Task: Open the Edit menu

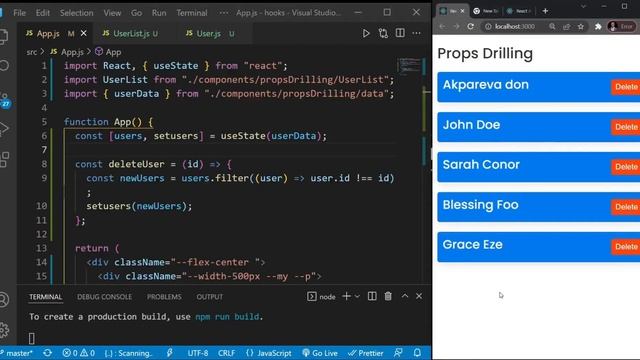Action: (42, 13)
